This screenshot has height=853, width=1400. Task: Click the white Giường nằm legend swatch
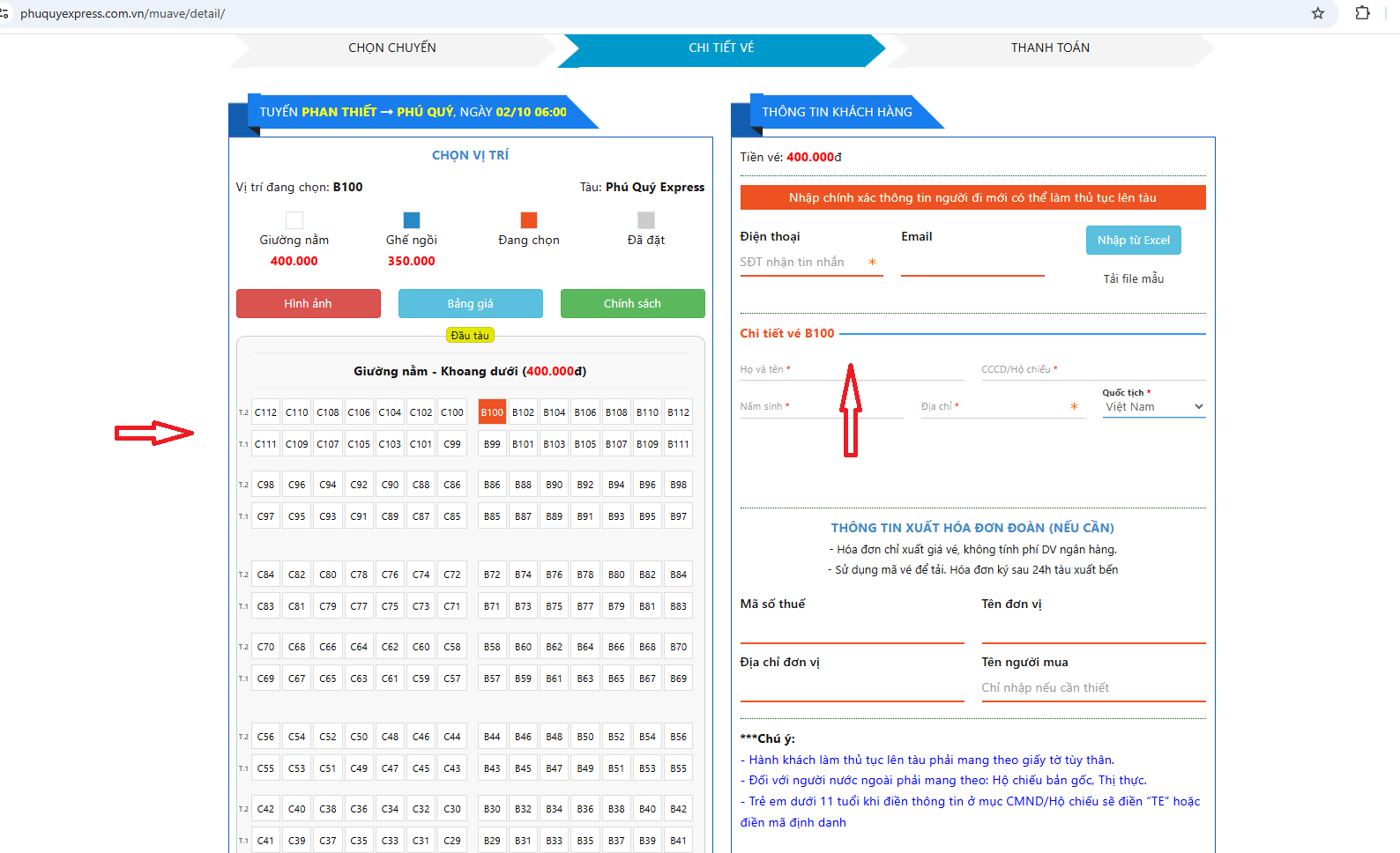coord(294,220)
